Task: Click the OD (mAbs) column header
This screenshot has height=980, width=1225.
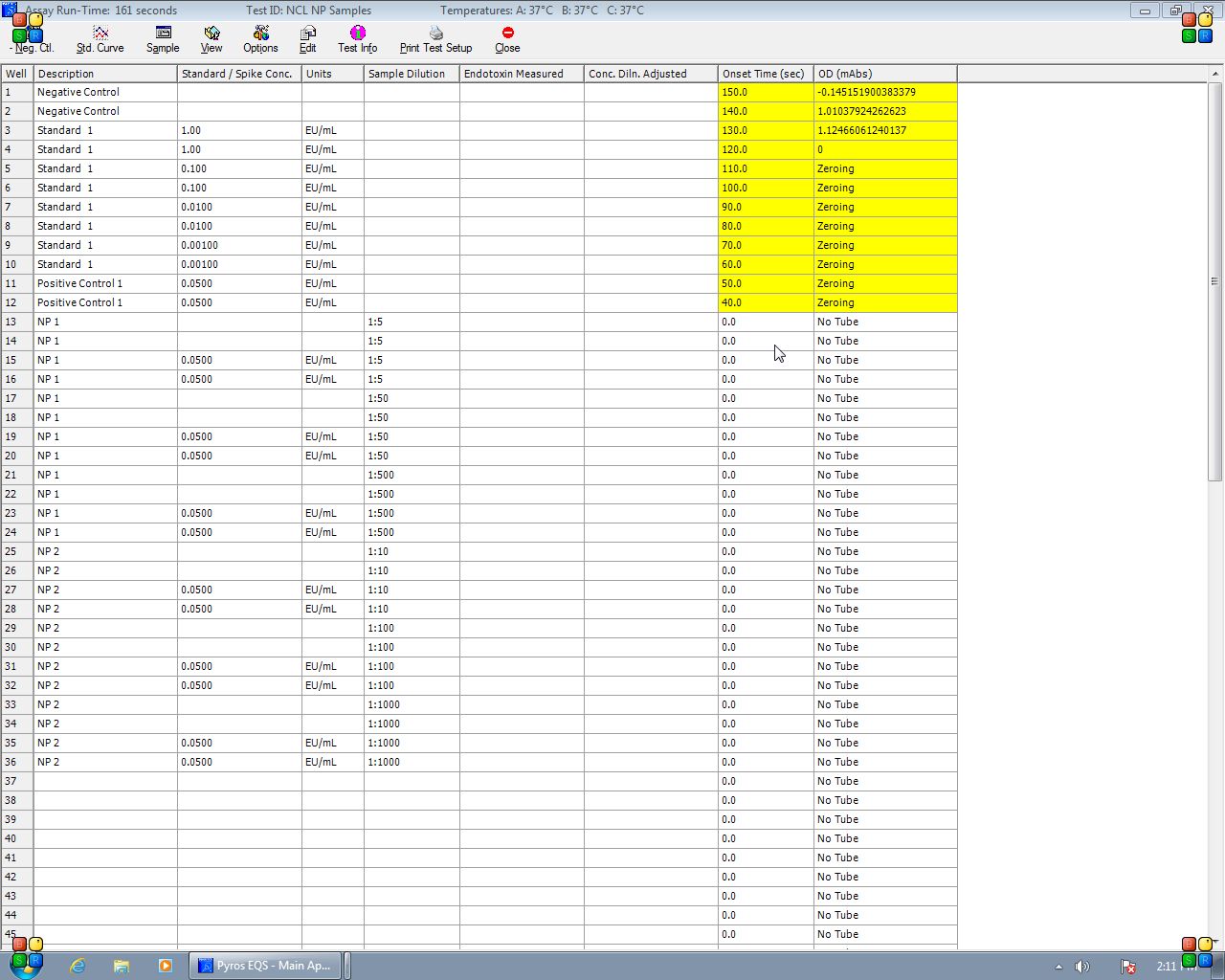Action: point(884,74)
